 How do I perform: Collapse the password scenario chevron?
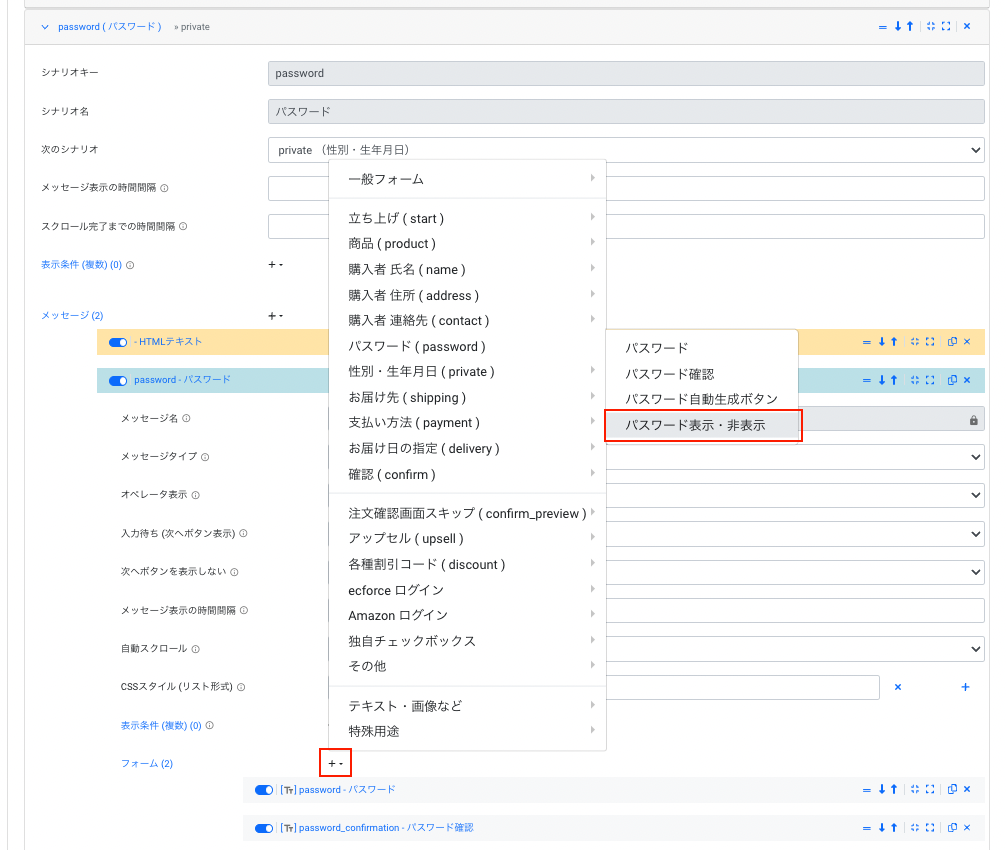(45, 27)
